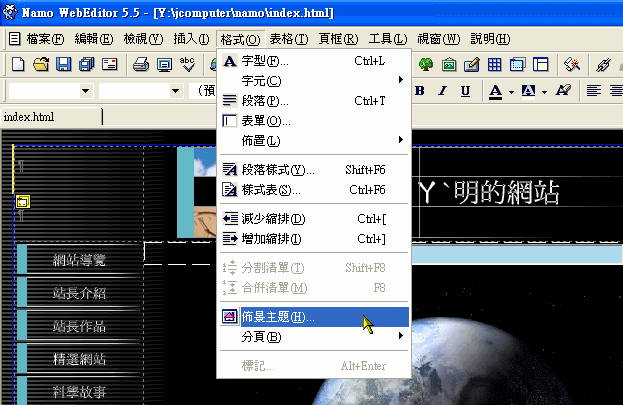Open the 頁框(R) menu
623x405 pixels.
(x=339, y=39)
